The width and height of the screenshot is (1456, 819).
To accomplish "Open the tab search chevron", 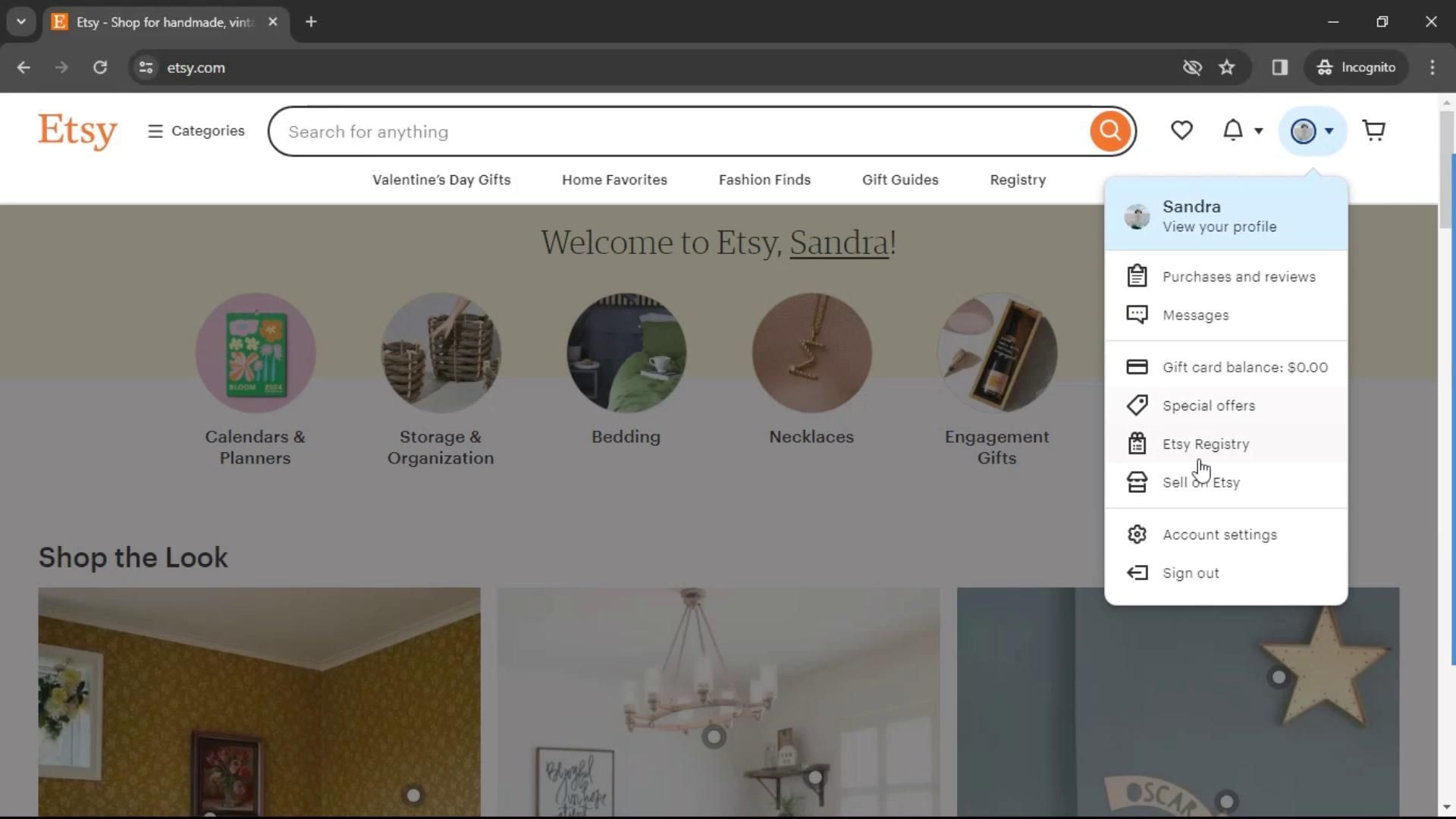I will click(x=21, y=22).
